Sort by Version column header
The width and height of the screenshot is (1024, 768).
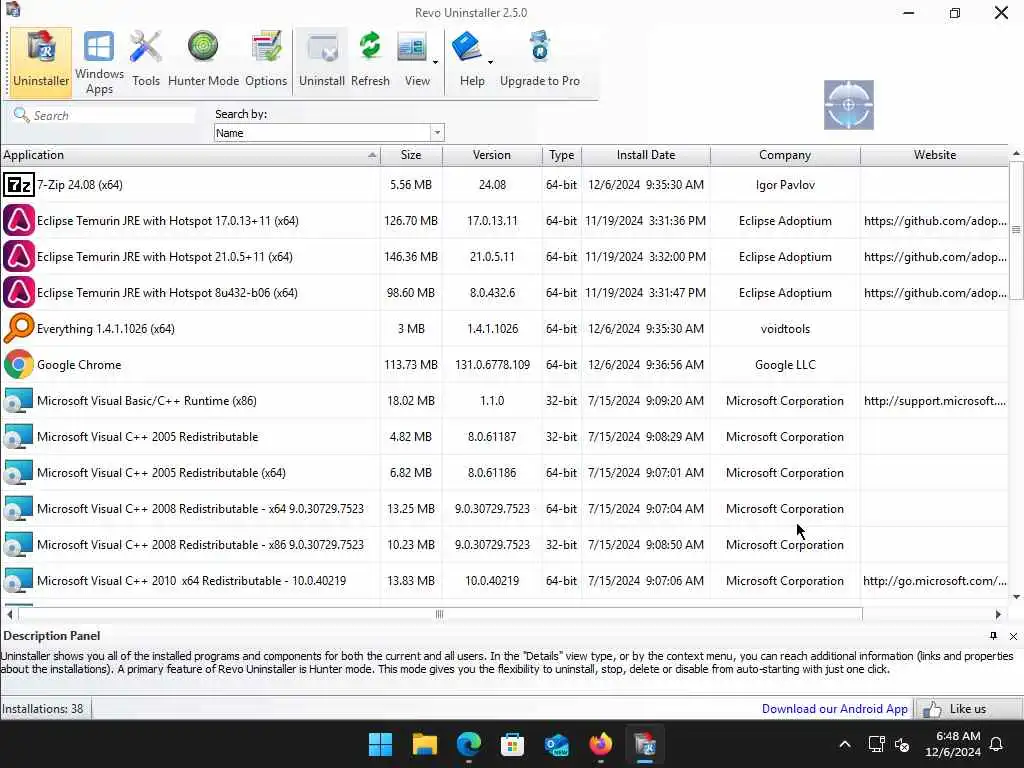point(492,155)
